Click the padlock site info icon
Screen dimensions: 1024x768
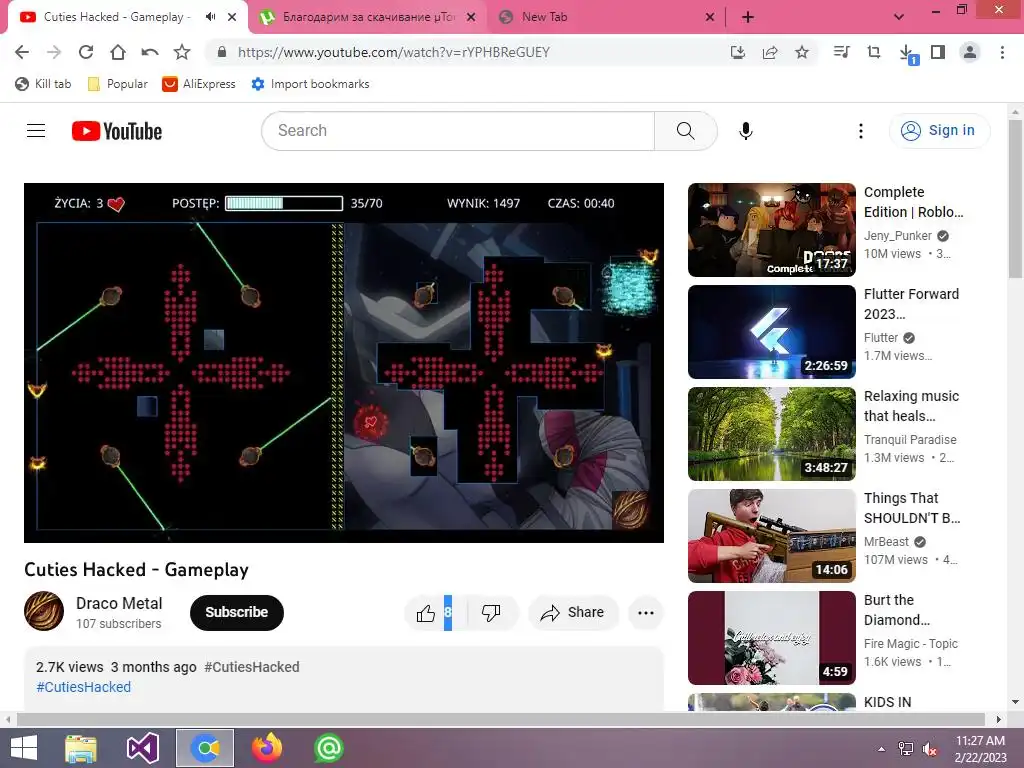tap(222, 52)
